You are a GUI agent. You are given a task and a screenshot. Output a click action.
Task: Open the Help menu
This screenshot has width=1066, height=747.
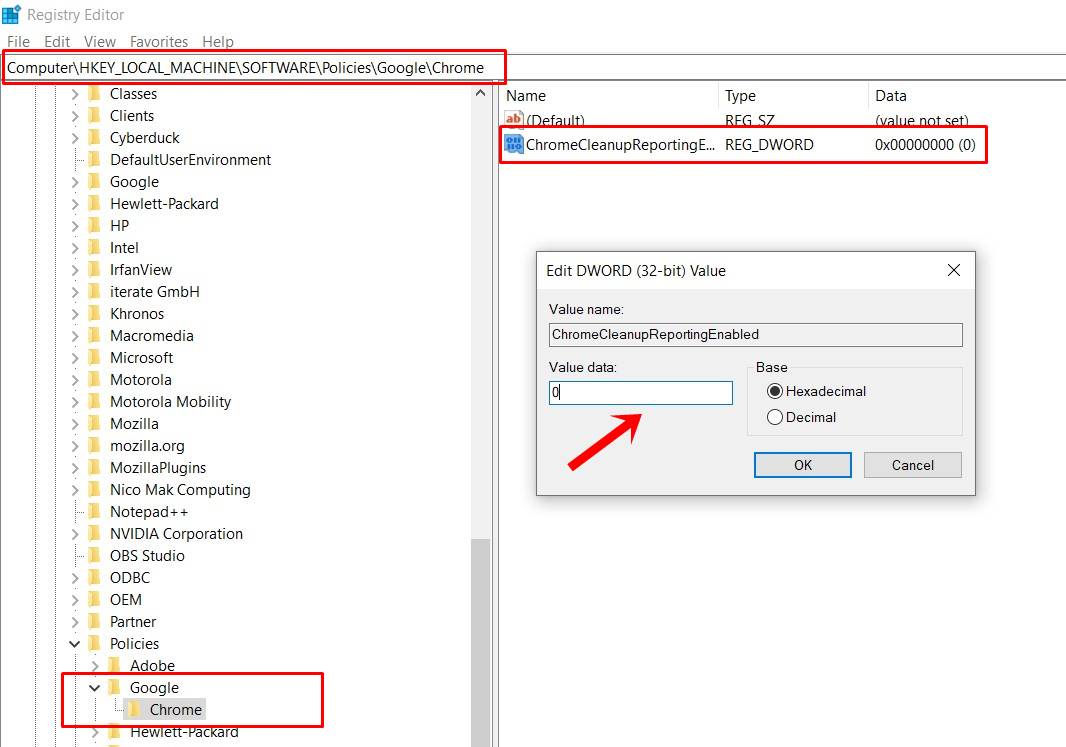(218, 41)
